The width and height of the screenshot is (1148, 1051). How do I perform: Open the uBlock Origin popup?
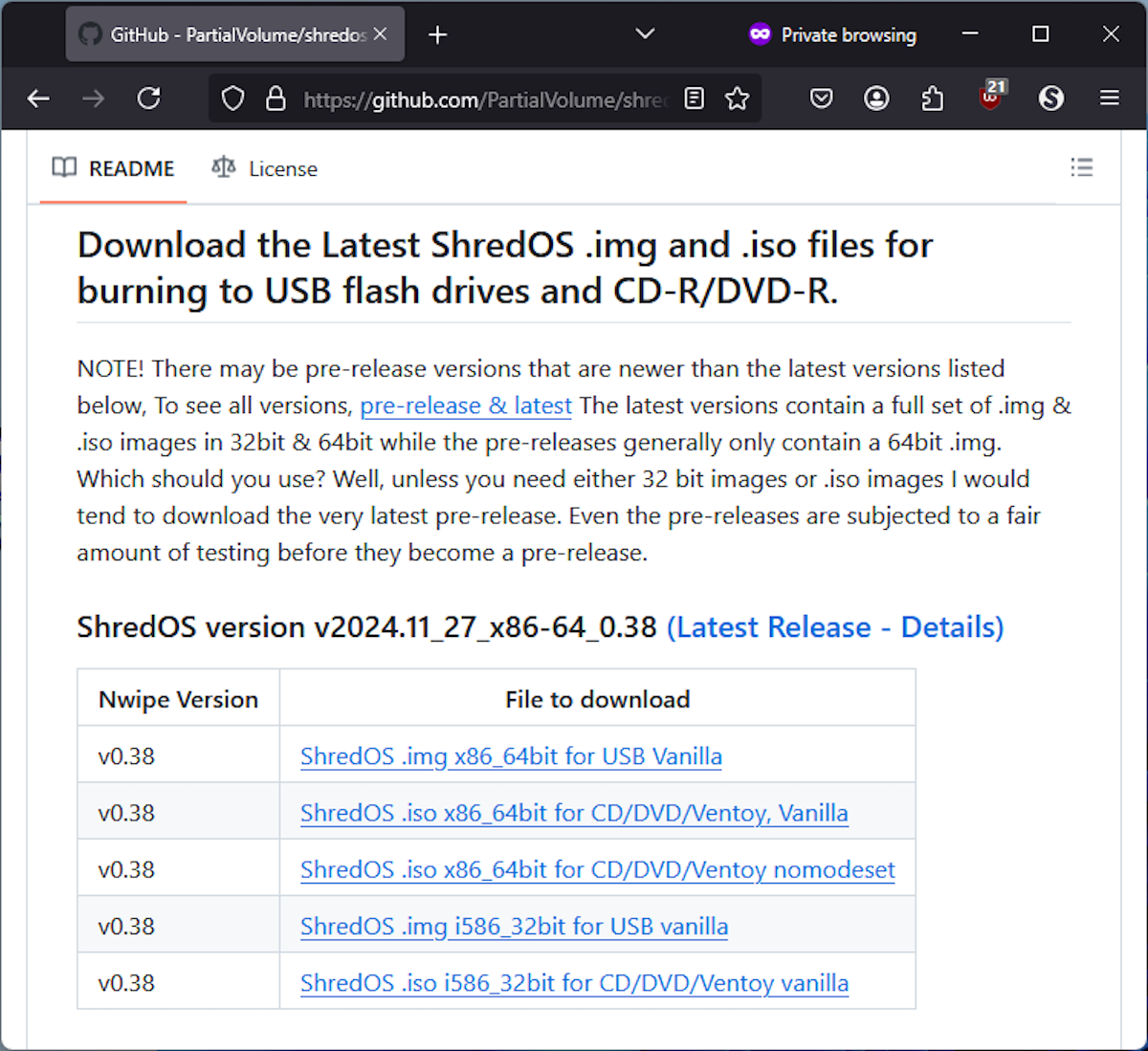point(990,99)
